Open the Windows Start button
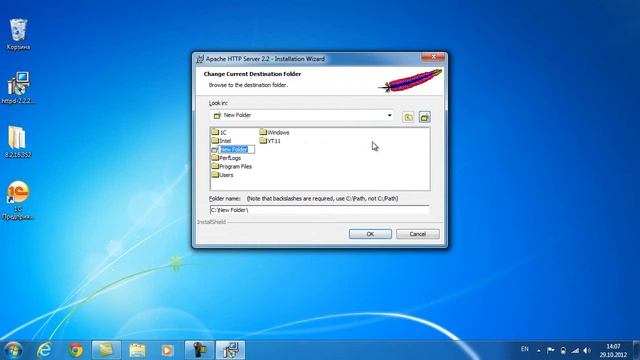Image resolution: width=640 pixels, height=360 pixels. point(13,350)
